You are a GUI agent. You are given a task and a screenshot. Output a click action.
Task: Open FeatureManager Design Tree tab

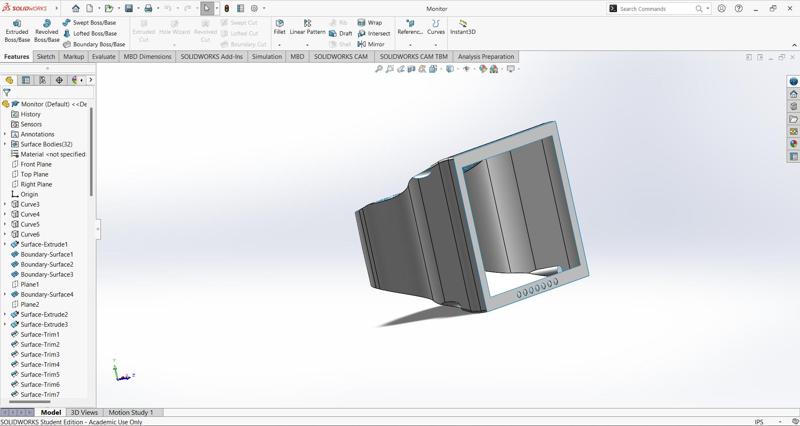(9, 80)
